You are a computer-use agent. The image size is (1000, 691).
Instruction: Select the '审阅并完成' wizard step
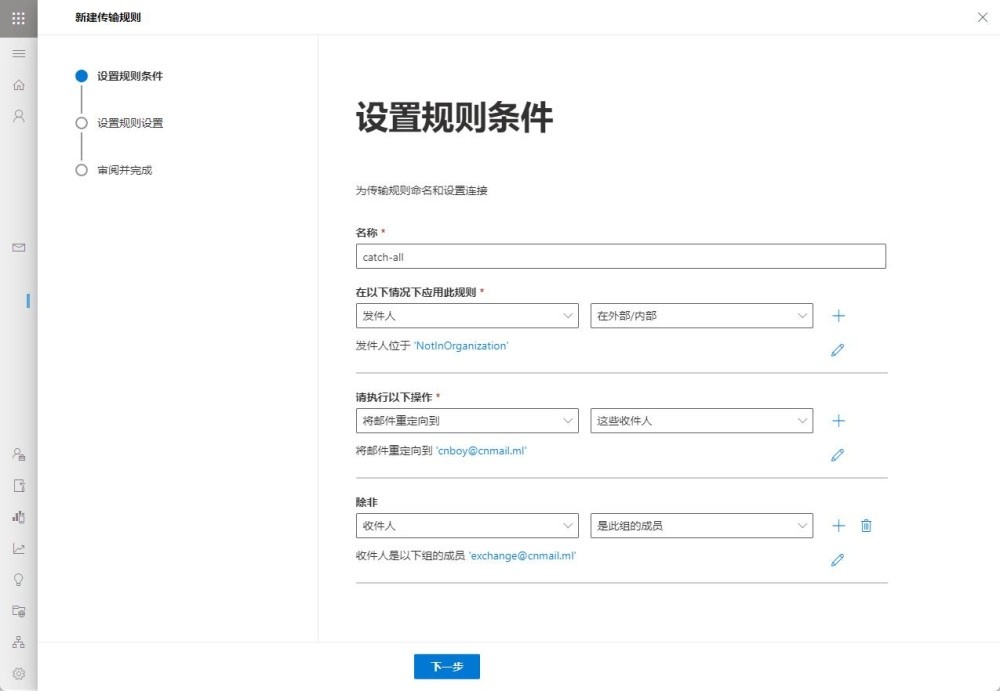pos(124,170)
